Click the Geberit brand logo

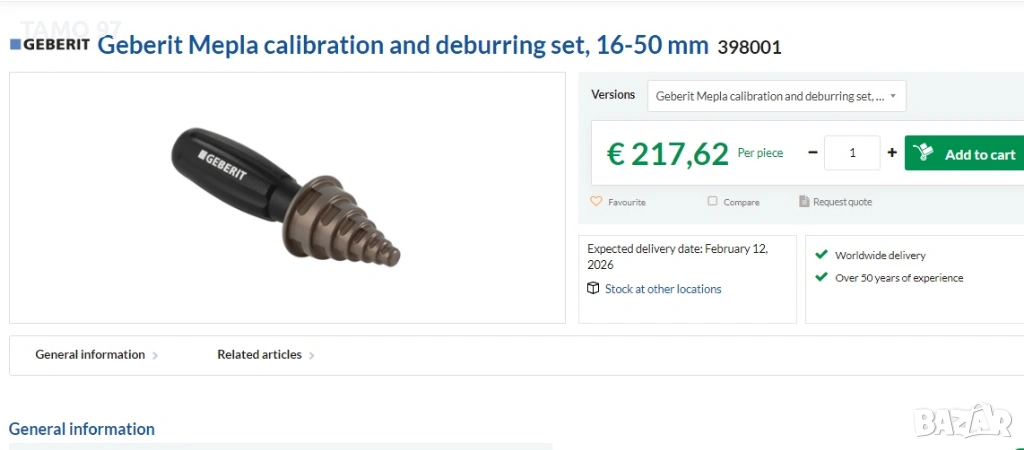50,45
